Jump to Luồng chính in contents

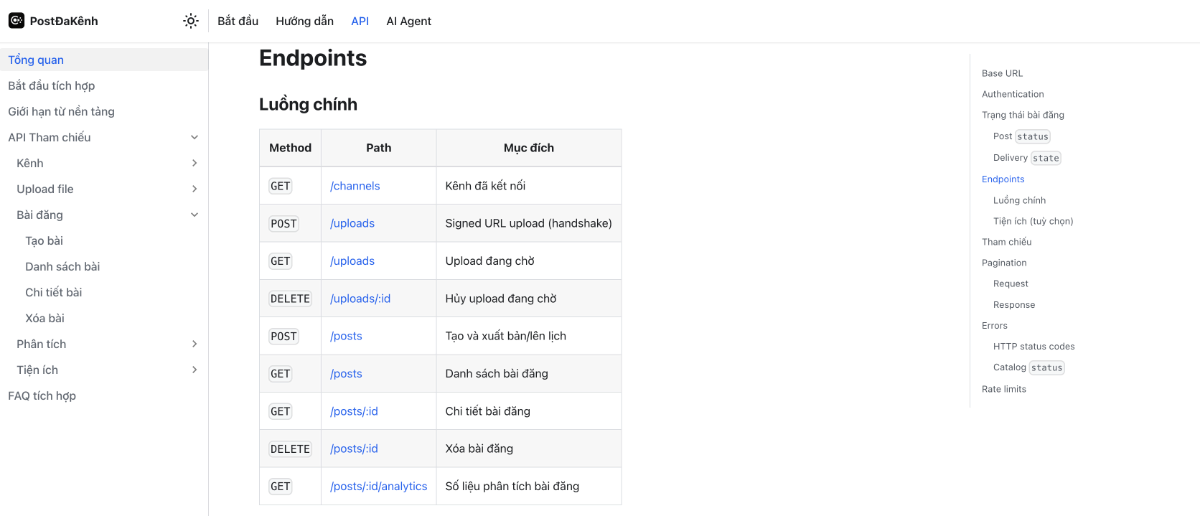(x=1019, y=200)
